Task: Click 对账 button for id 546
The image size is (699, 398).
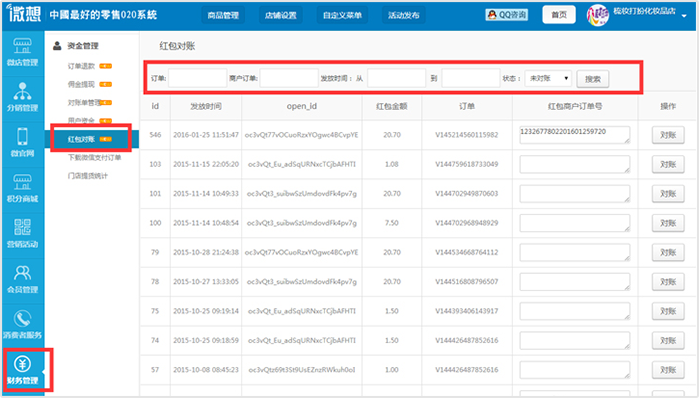Action: [x=668, y=135]
